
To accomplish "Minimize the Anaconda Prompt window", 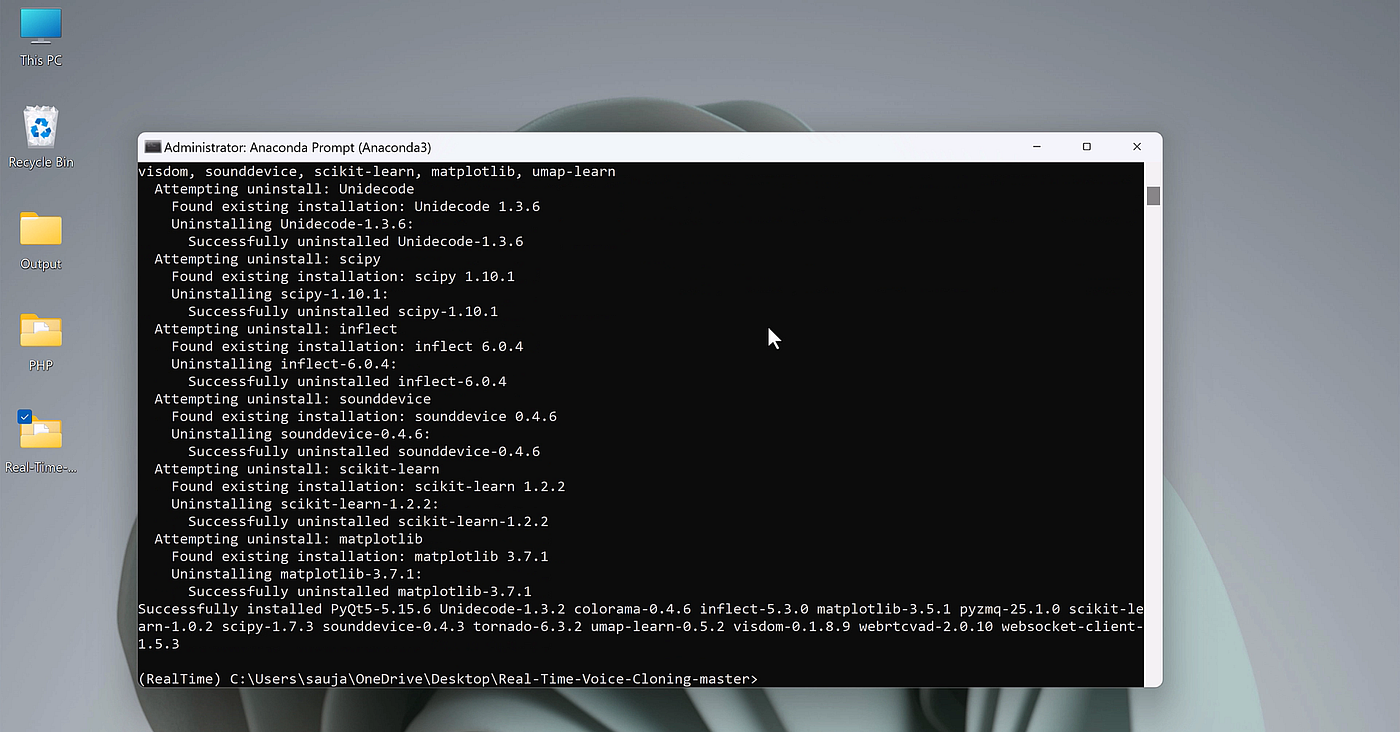I will coord(1037,147).
